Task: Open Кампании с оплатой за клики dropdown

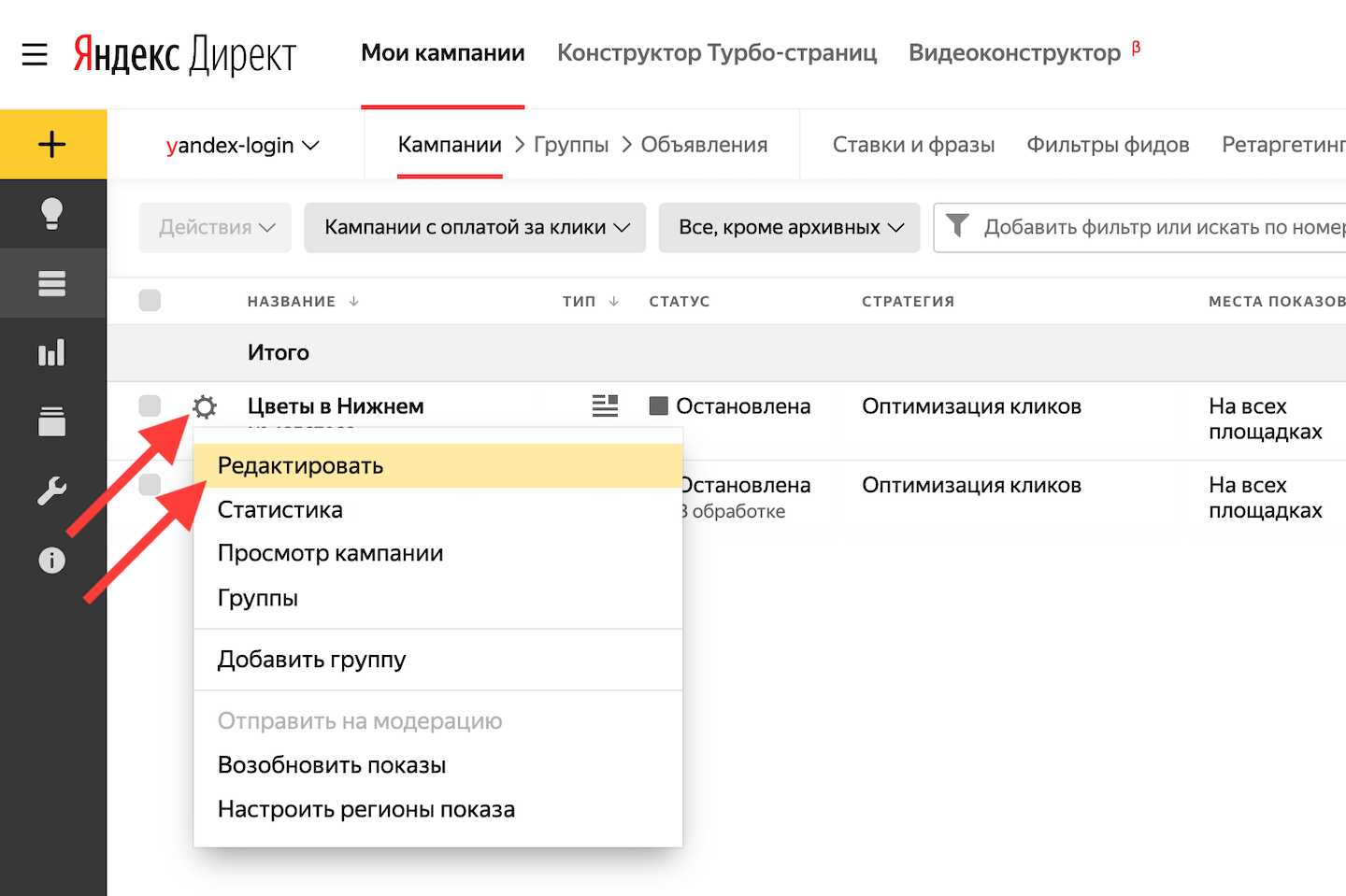Action: (x=475, y=227)
